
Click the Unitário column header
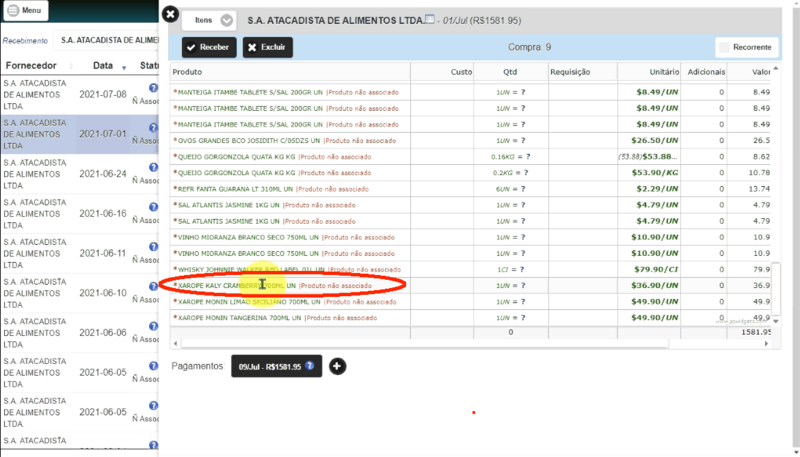click(x=649, y=72)
